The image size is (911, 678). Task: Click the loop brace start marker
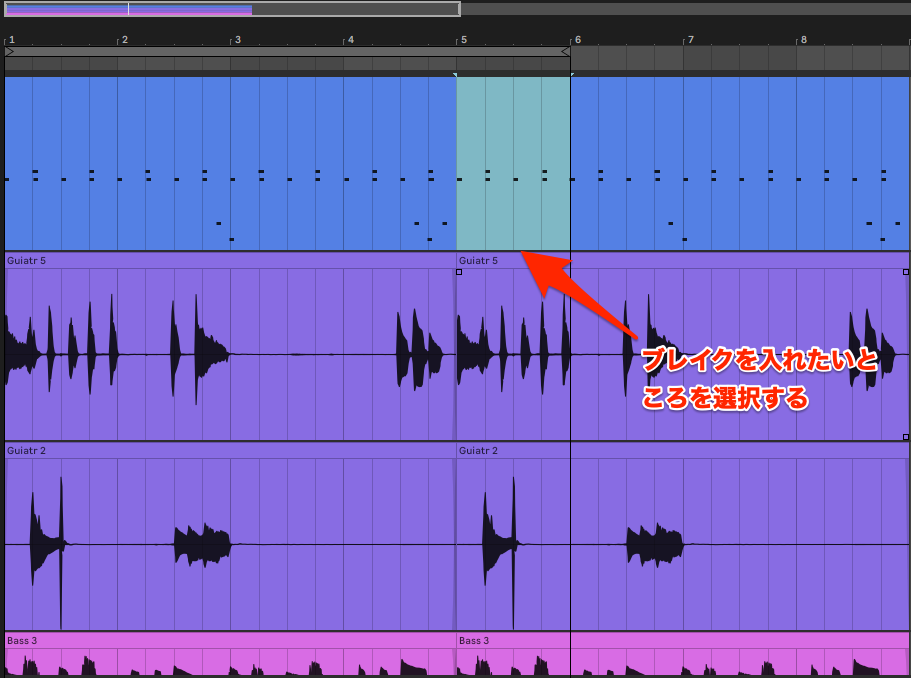click(x=9, y=51)
